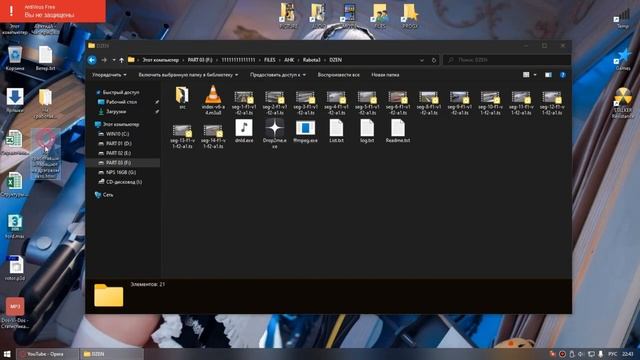Viewport: 640px width, 360px height.
Task: Select the PART 02 (E:) drive
Action: coord(118,153)
